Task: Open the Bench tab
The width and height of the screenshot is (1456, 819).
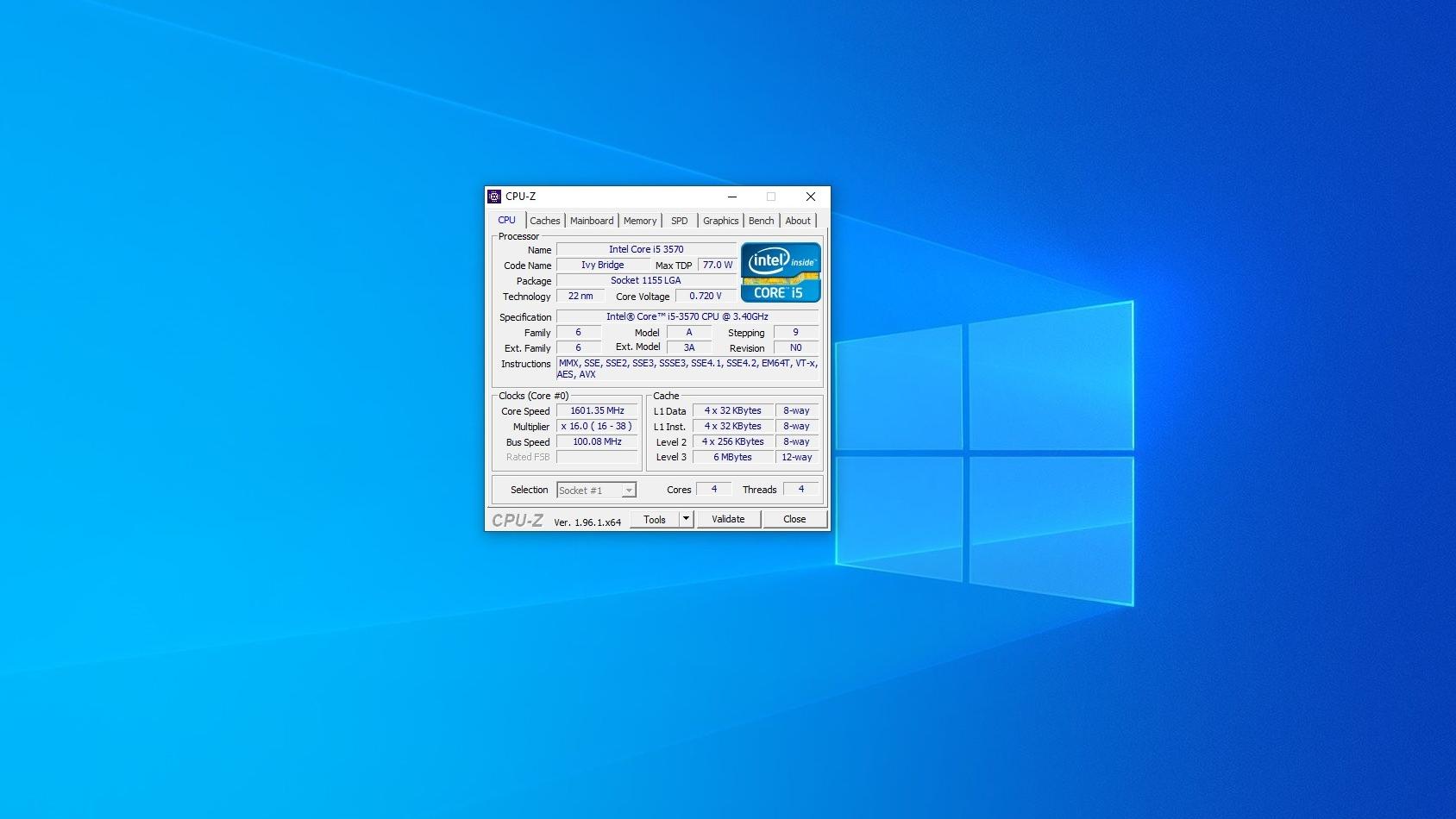Action: 761,221
